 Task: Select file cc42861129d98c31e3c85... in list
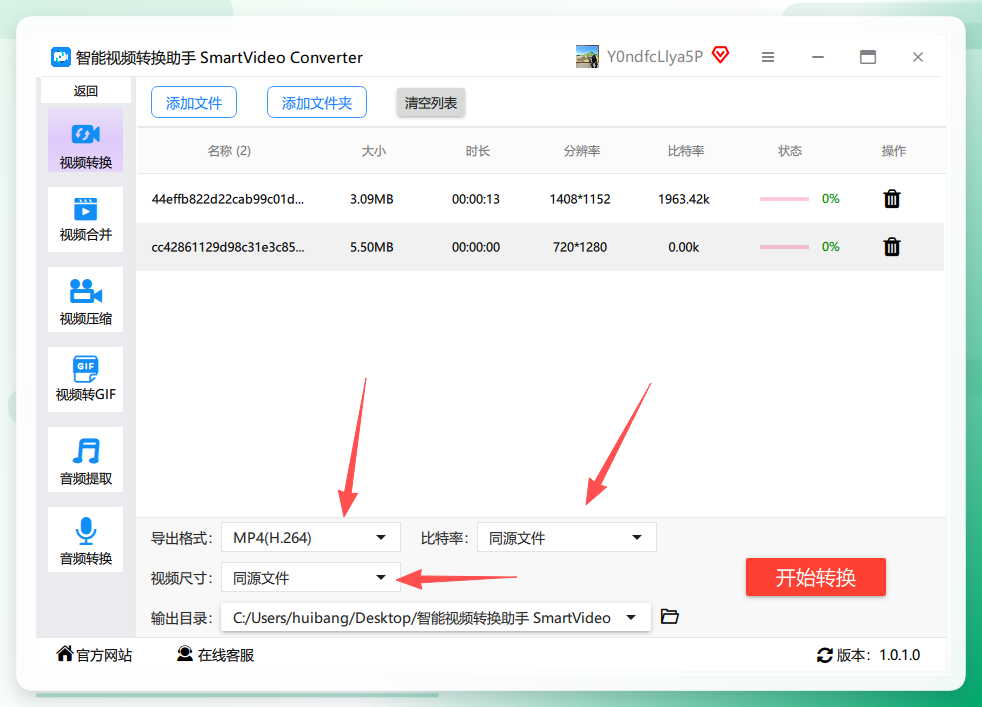(227, 247)
